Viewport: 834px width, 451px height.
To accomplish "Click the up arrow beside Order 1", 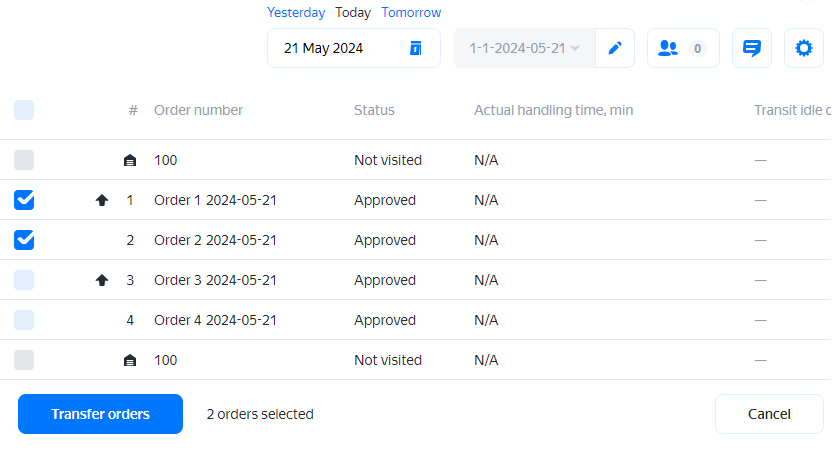I will (x=101, y=200).
